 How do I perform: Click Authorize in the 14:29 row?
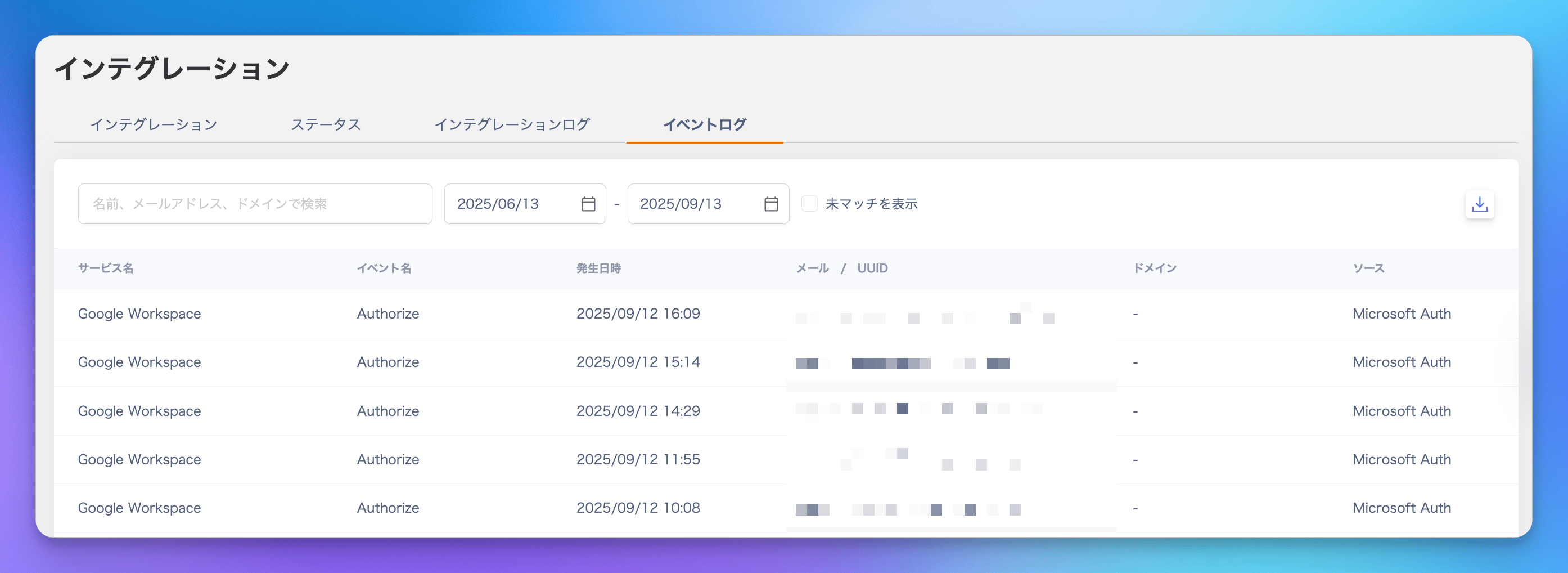[x=388, y=411]
